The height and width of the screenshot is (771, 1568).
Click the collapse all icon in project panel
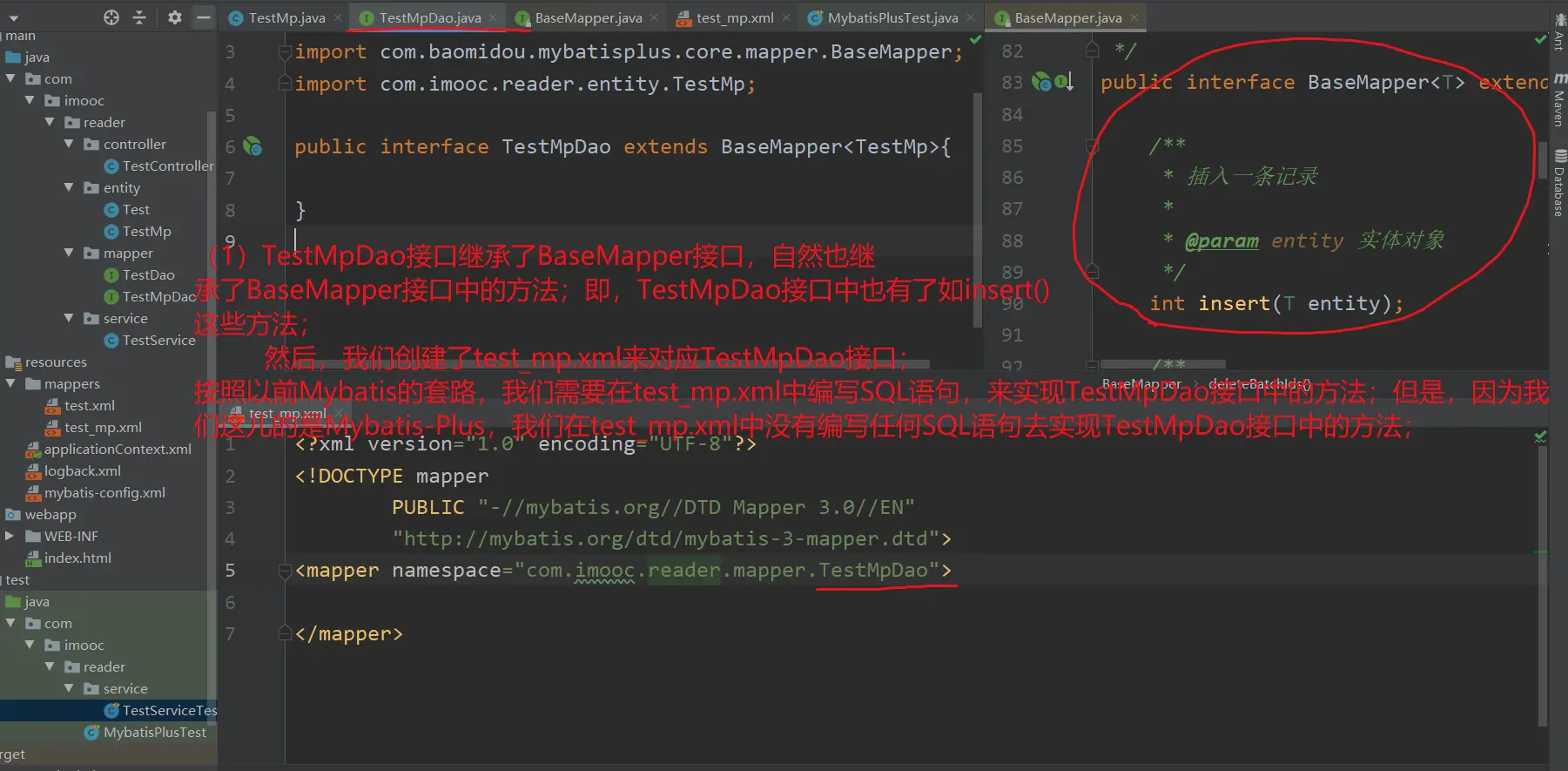pyautogui.click(x=139, y=17)
